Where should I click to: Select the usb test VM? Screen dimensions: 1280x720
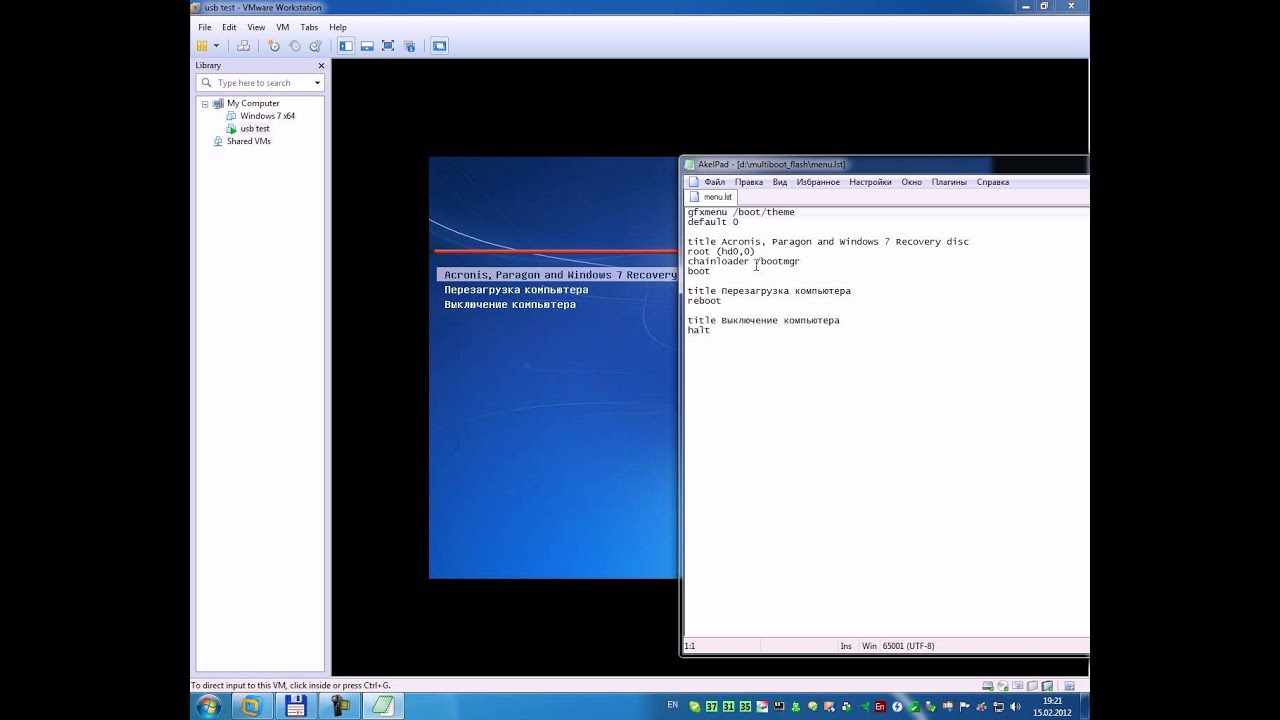tap(254, 129)
